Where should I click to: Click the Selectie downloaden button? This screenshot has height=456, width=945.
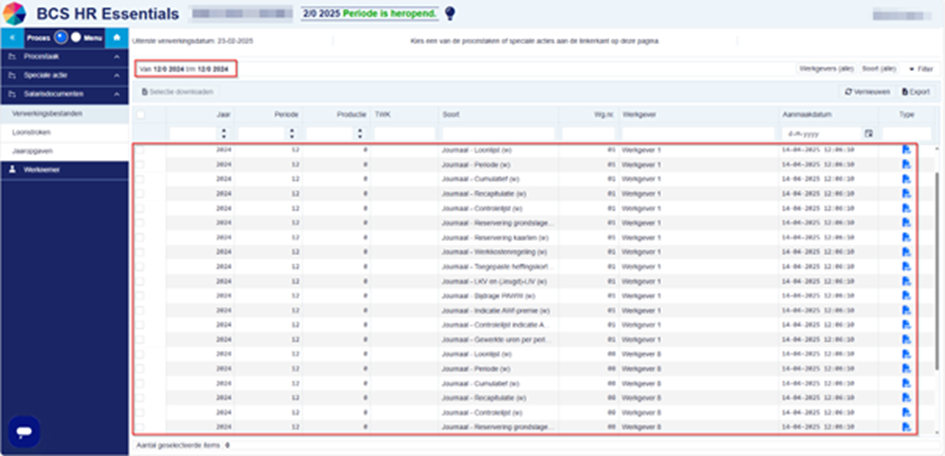click(x=177, y=92)
